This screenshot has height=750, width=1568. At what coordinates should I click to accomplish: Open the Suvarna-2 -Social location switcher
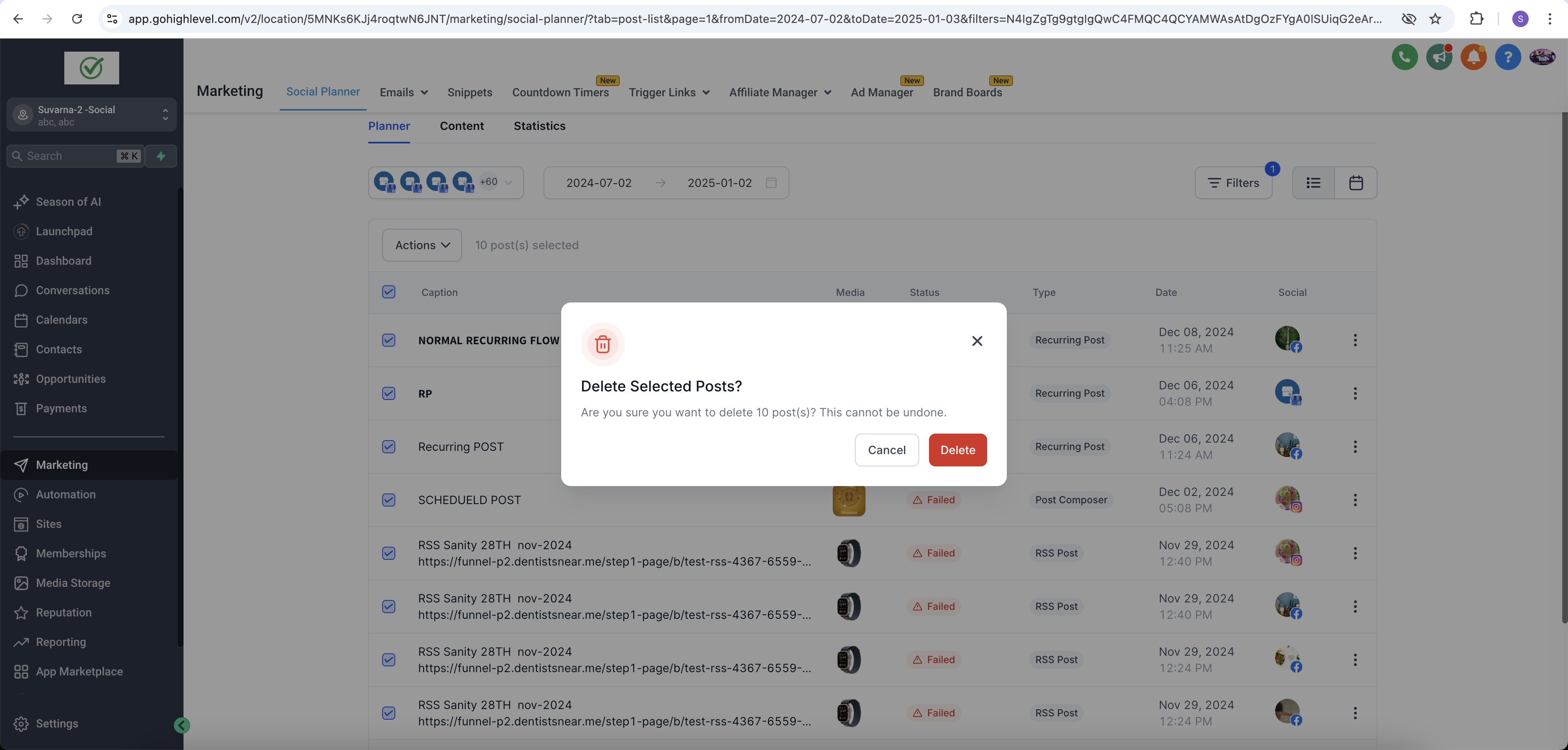(x=91, y=114)
